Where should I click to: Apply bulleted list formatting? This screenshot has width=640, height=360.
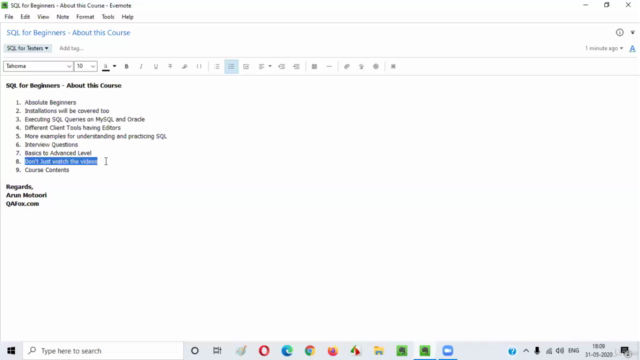[x=217, y=66]
